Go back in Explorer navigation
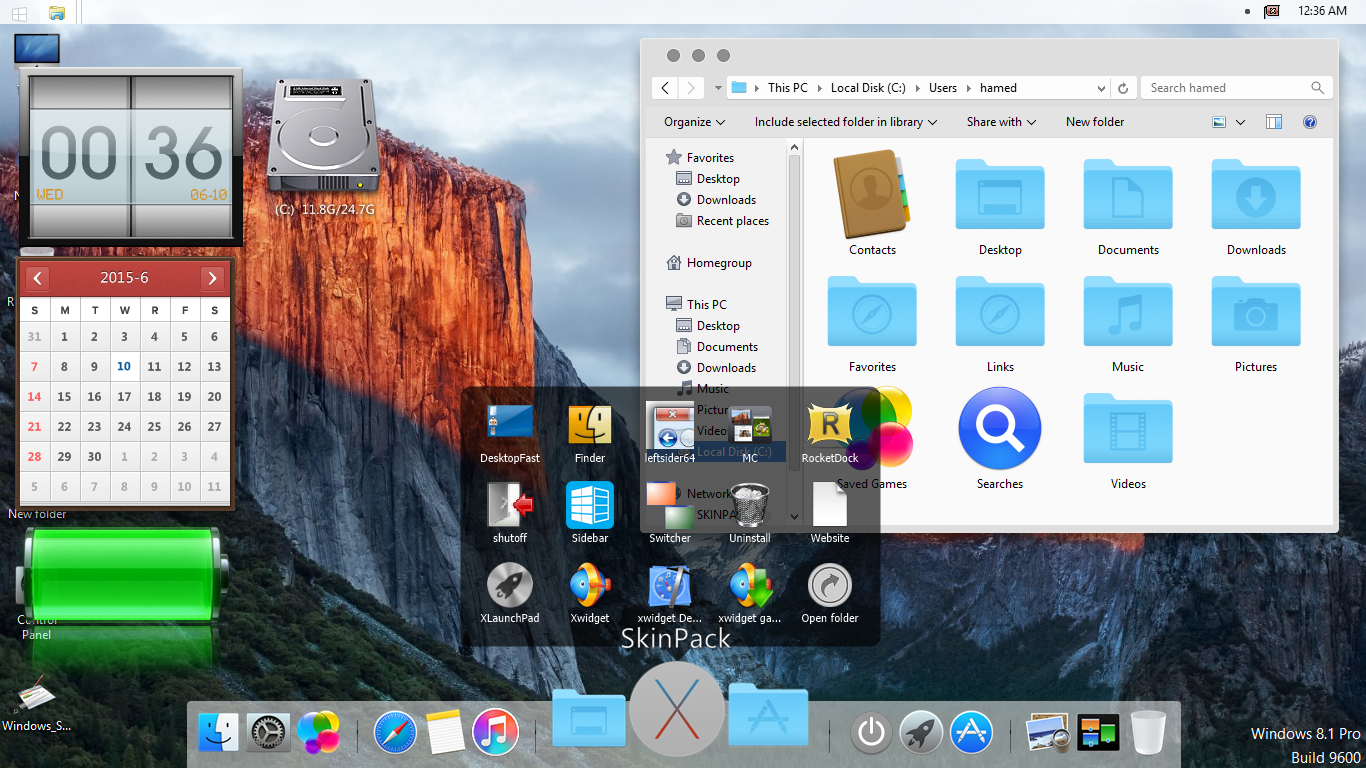This screenshot has height=768, width=1366. [x=666, y=88]
